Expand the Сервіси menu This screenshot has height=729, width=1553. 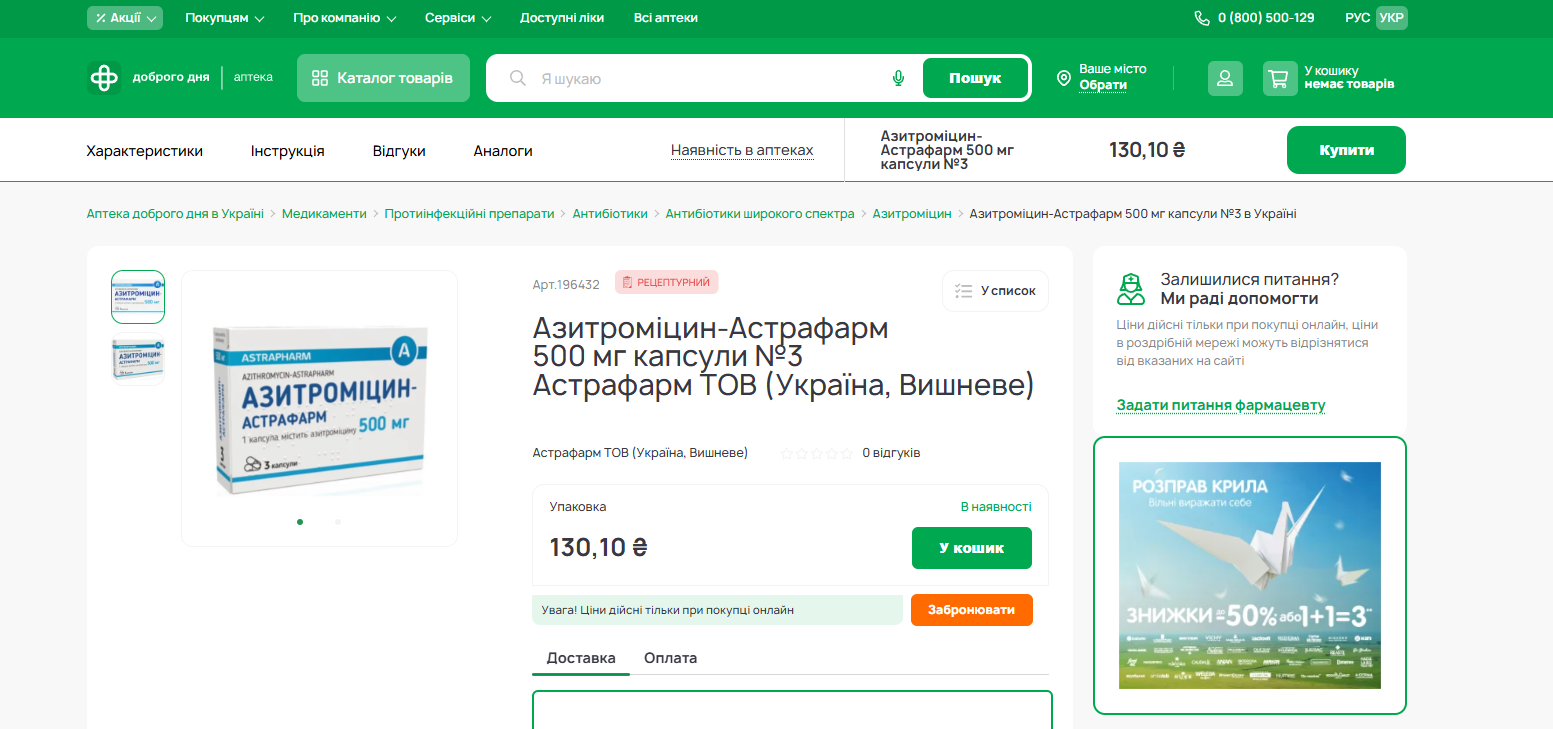tap(458, 18)
